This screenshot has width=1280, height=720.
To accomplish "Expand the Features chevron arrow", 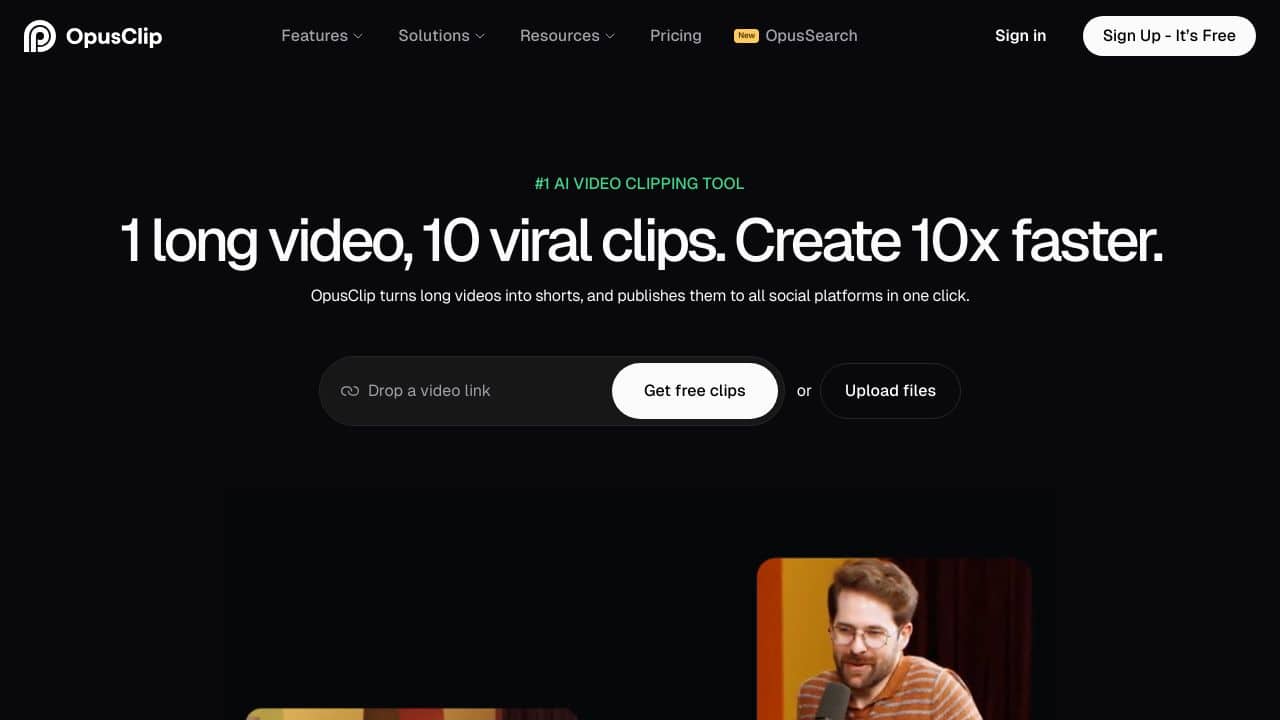I will tap(358, 36).
